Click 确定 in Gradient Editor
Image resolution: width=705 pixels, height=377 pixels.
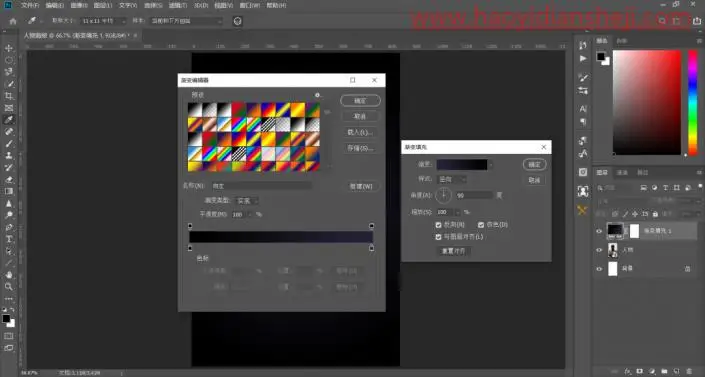pos(360,101)
